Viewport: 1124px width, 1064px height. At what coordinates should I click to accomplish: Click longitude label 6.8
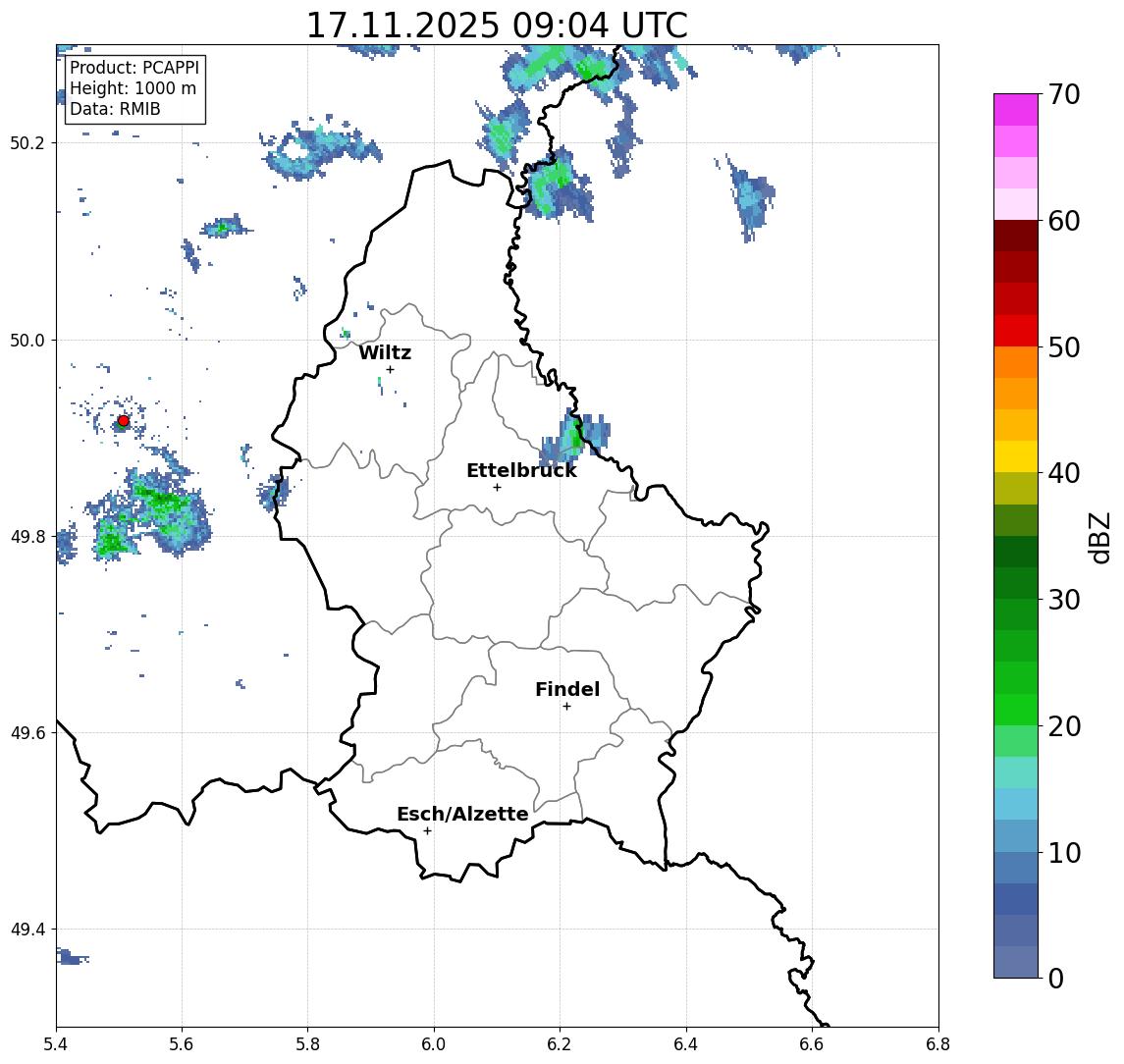pyautogui.click(x=937, y=1044)
